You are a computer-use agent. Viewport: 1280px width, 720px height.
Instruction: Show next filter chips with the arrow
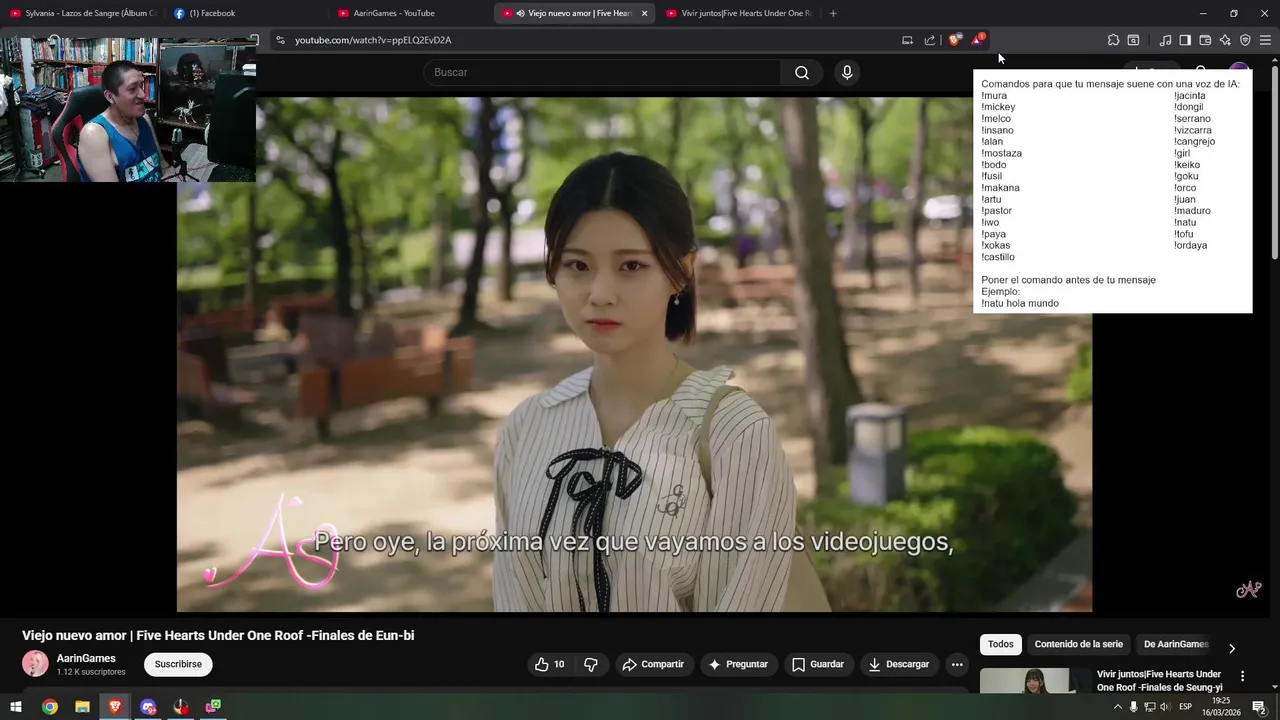pos(1232,648)
